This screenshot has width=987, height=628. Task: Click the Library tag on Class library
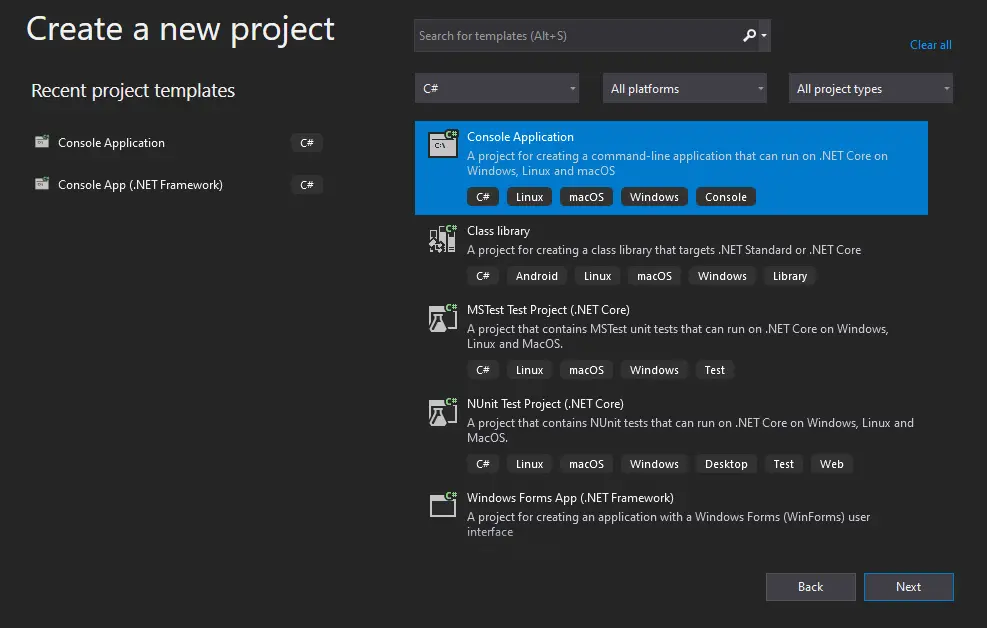tap(789, 276)
